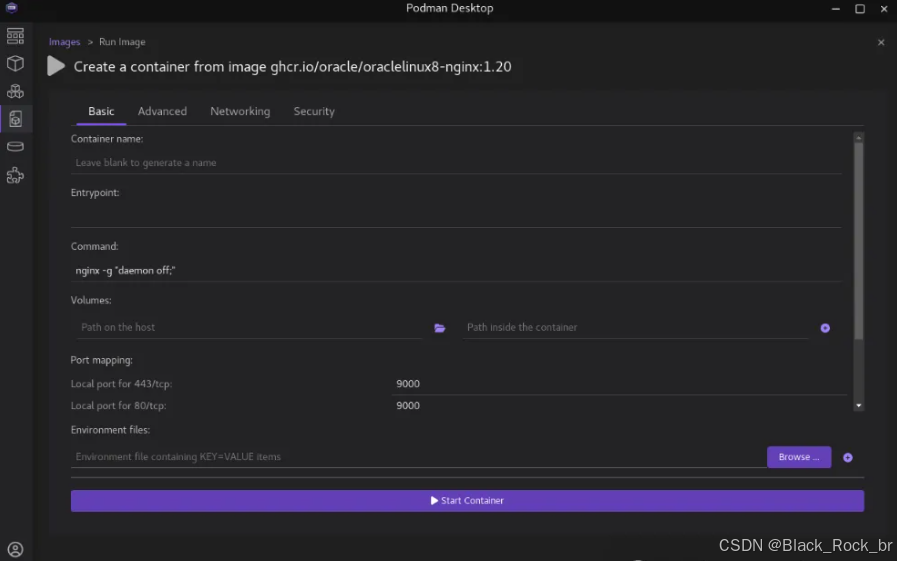Click local port field for 443/tcp
The width and height of the screenshot is (897, 561).
click(x=620, y=384)
